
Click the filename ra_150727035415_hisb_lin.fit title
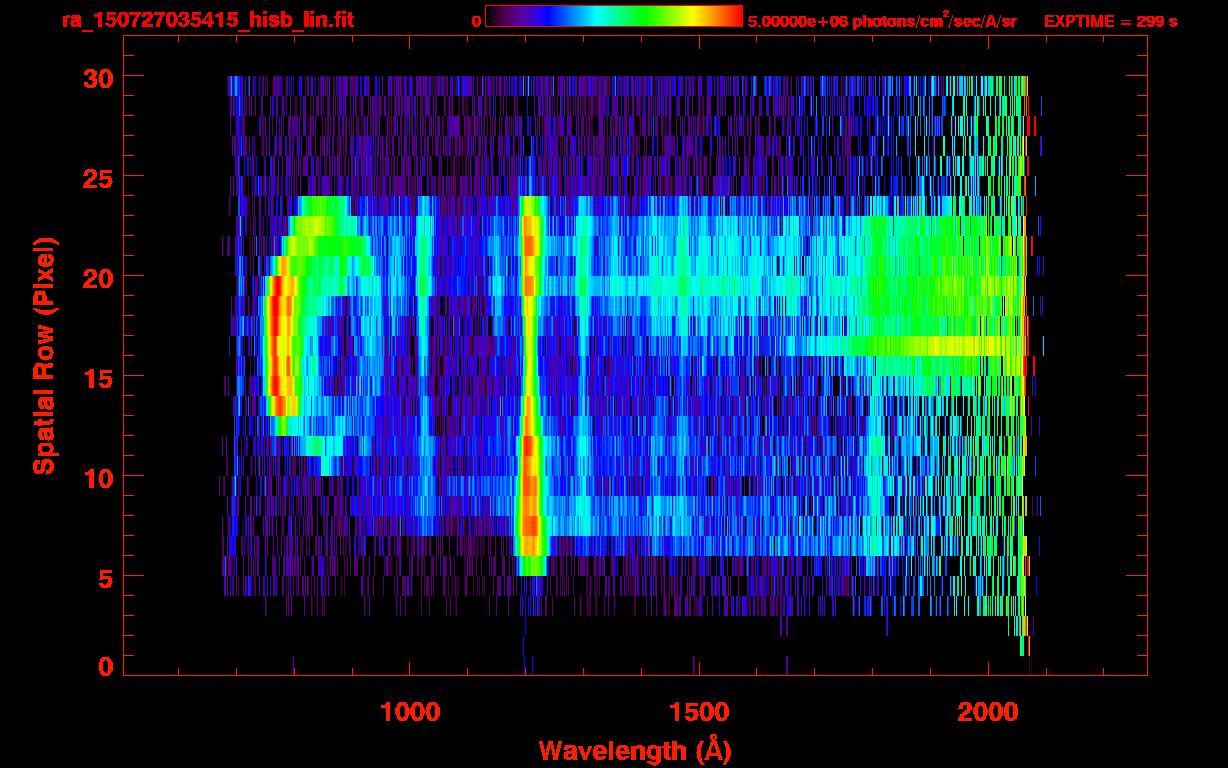click(x=206, y=19)
